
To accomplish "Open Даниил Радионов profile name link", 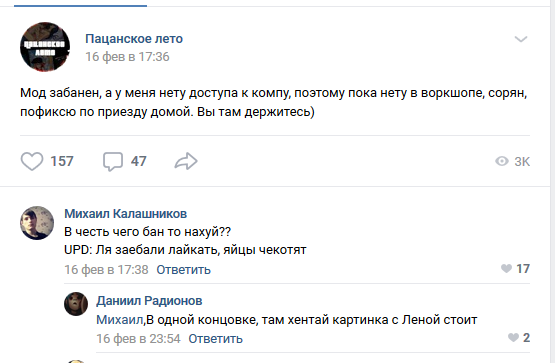I will 149,301.
